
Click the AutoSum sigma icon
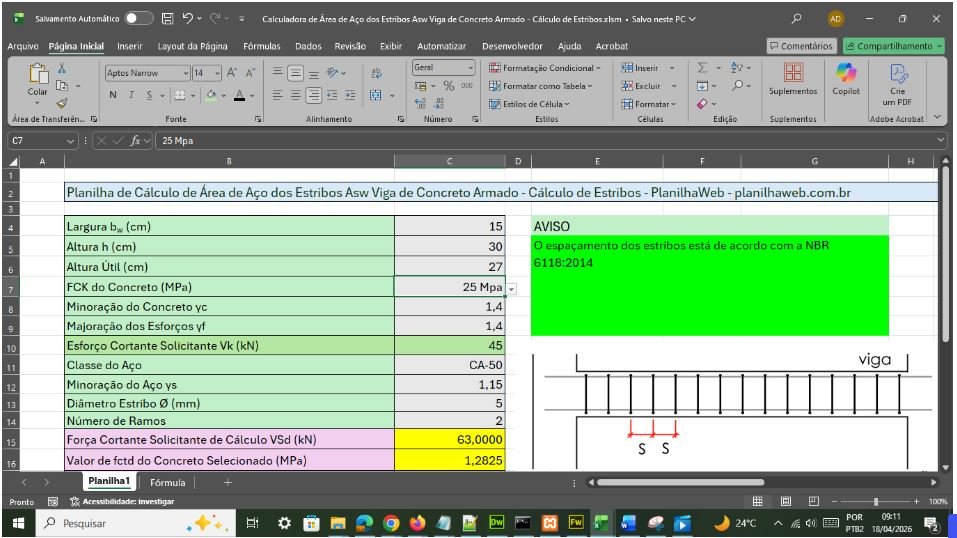(703, 68)
